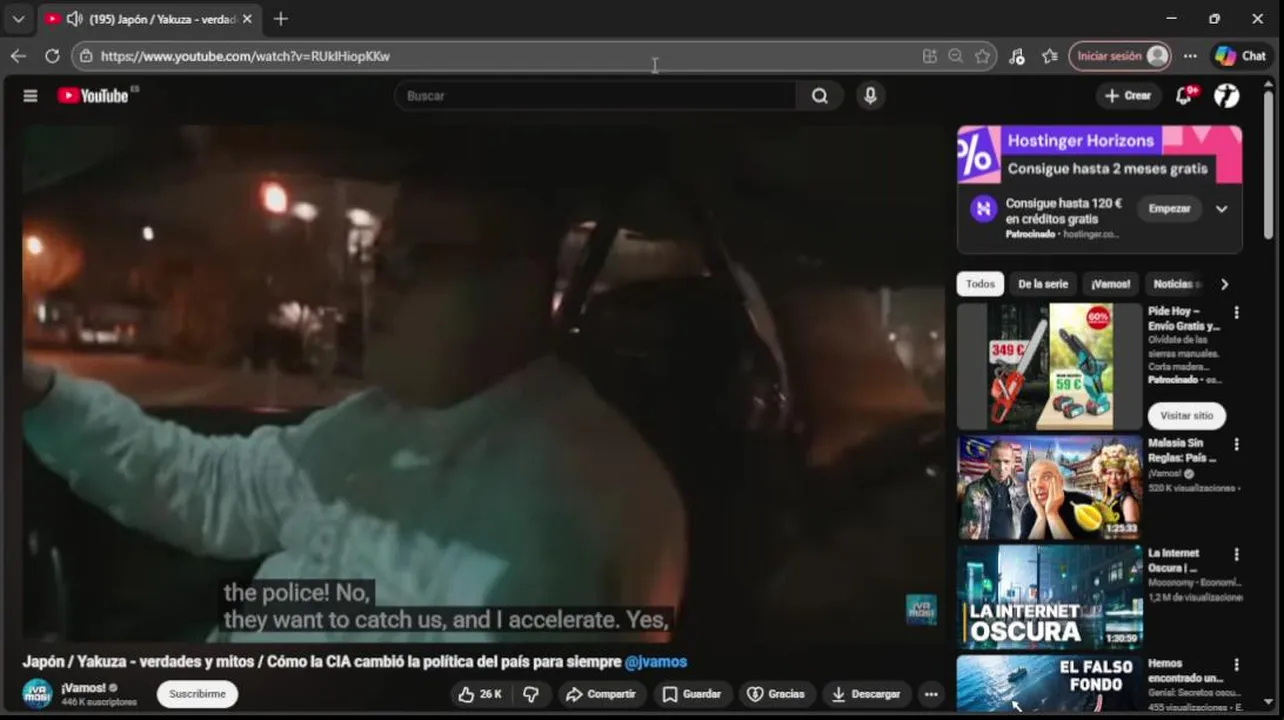Click the YouTube search field Buscar
This screenshot has height=720, width=1284.
pos(596,96)
